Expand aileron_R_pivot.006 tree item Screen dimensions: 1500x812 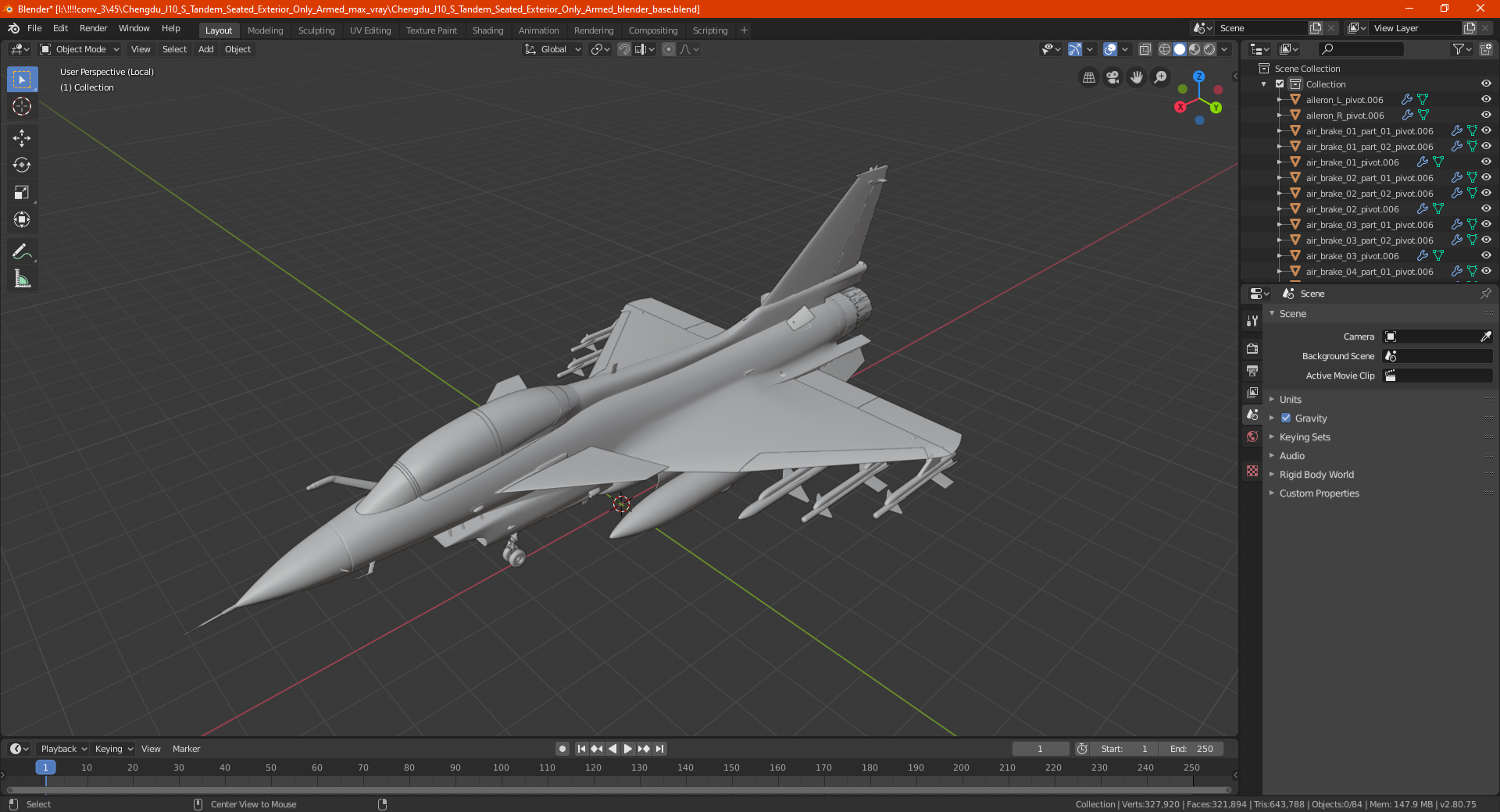1280,116
